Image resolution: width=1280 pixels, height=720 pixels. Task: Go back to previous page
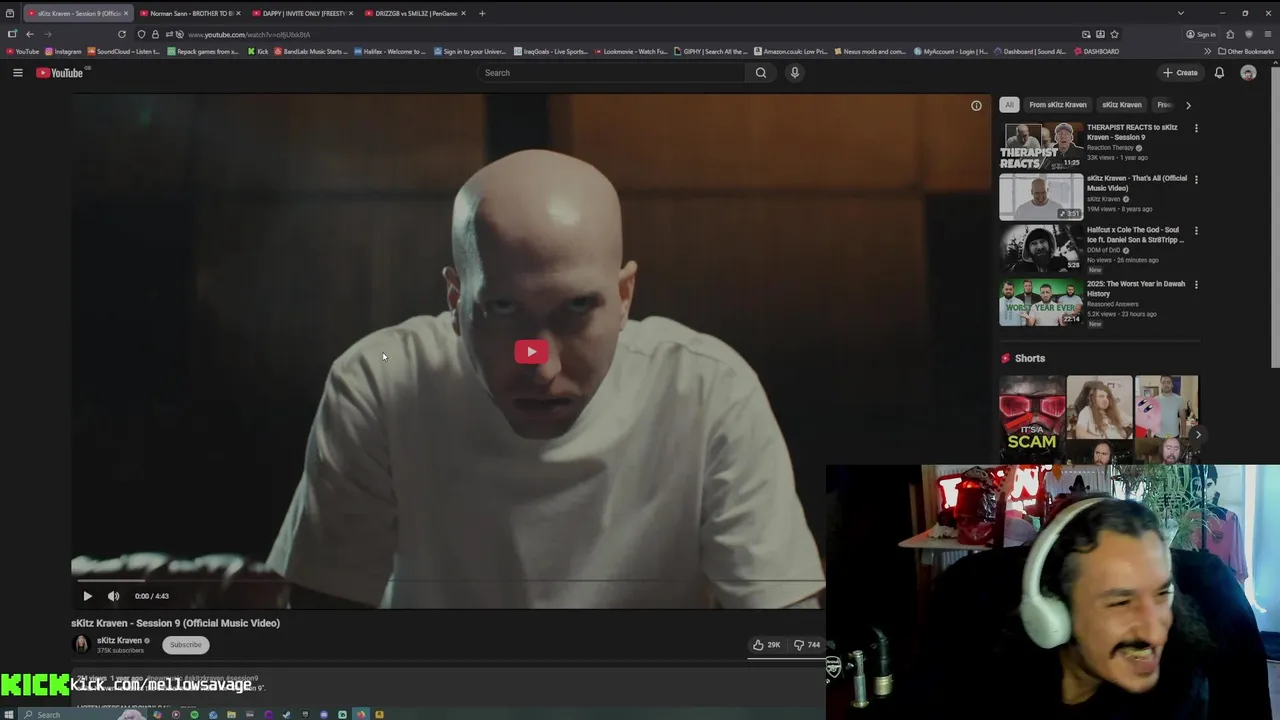tap(30, 34)
